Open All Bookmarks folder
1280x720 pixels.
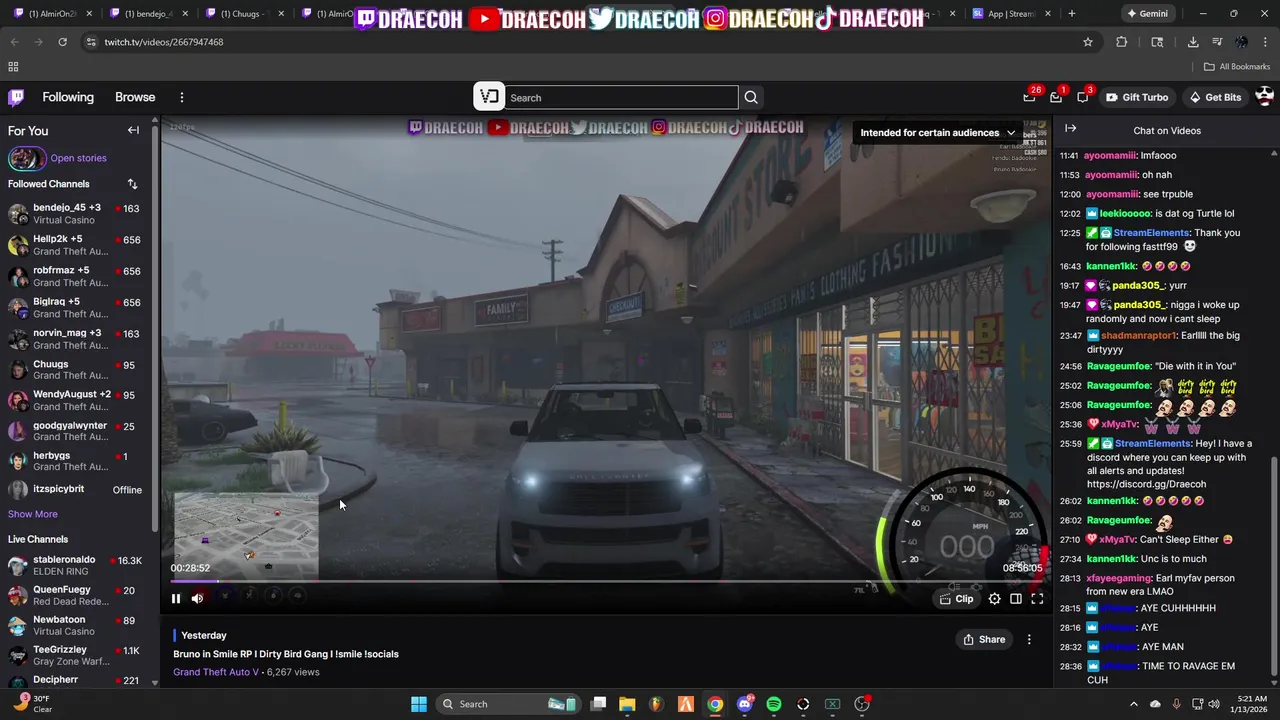pos(1237,67)
